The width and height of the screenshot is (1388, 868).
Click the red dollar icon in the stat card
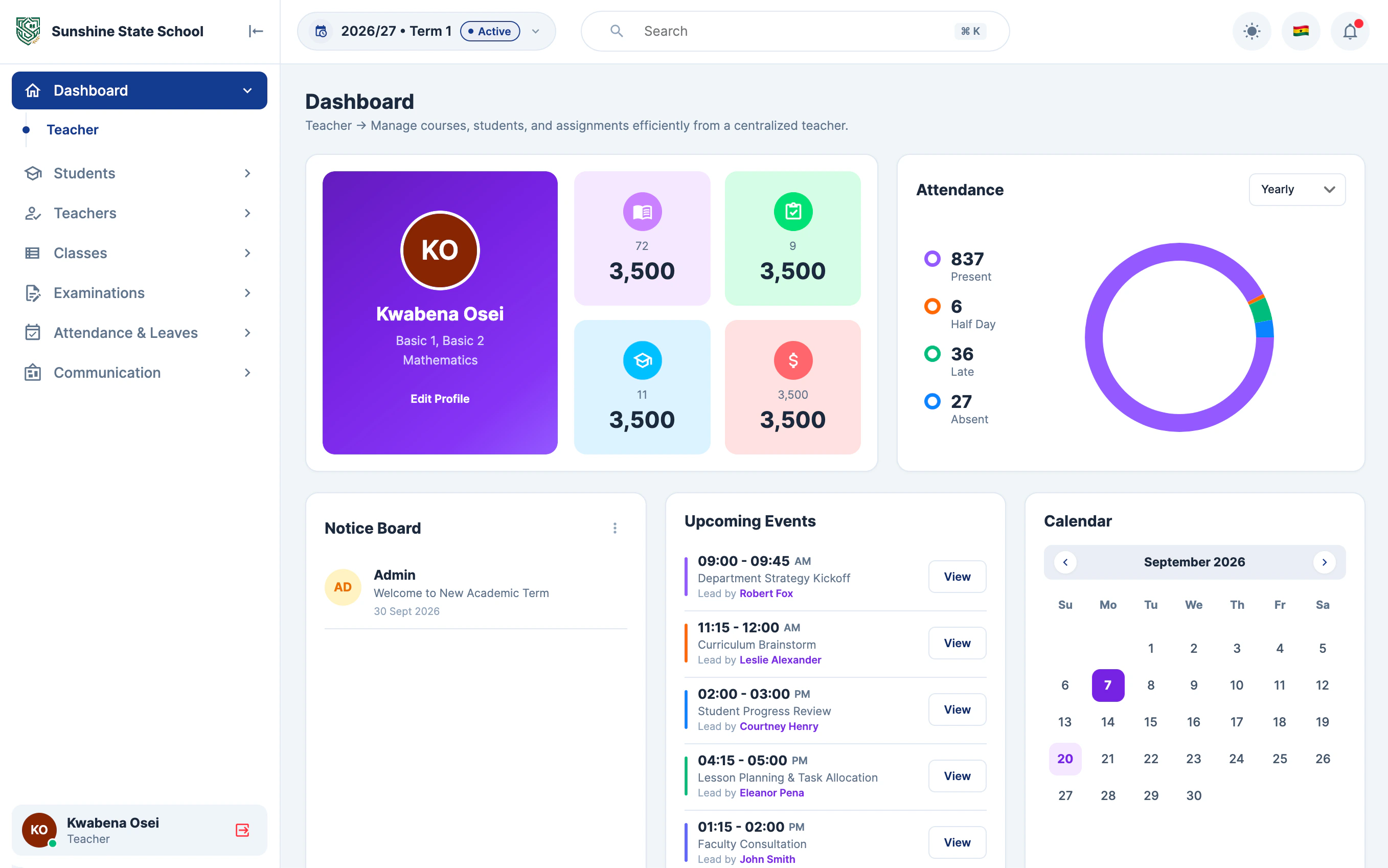tap(793, 360)
